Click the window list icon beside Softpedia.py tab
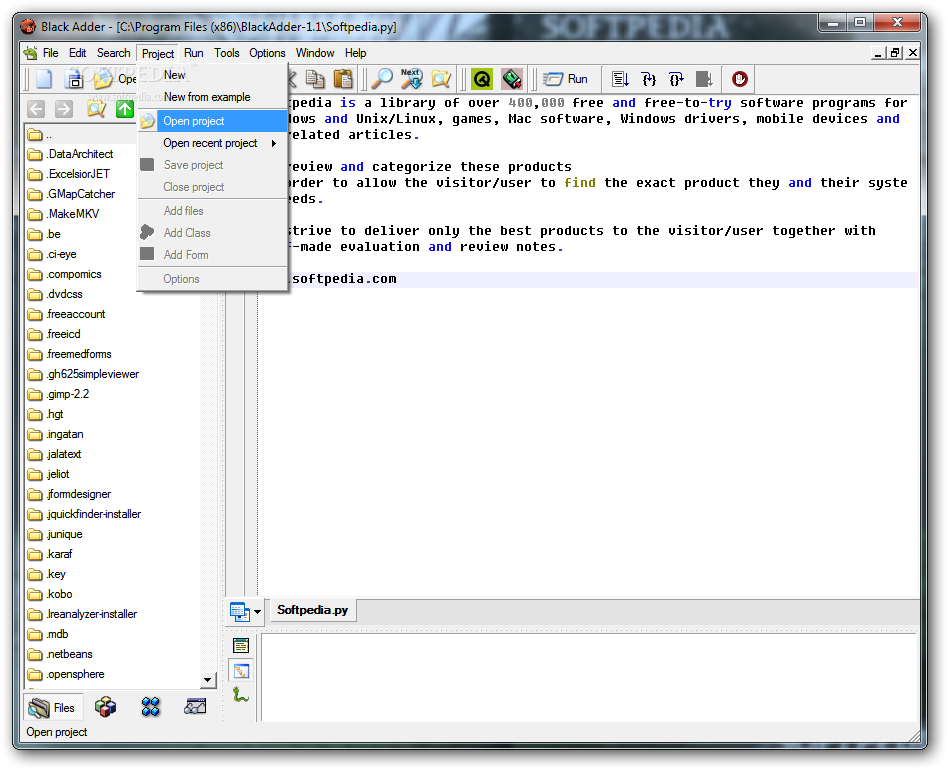The width and height of the screenshot is (948, 770). point(240,612)
